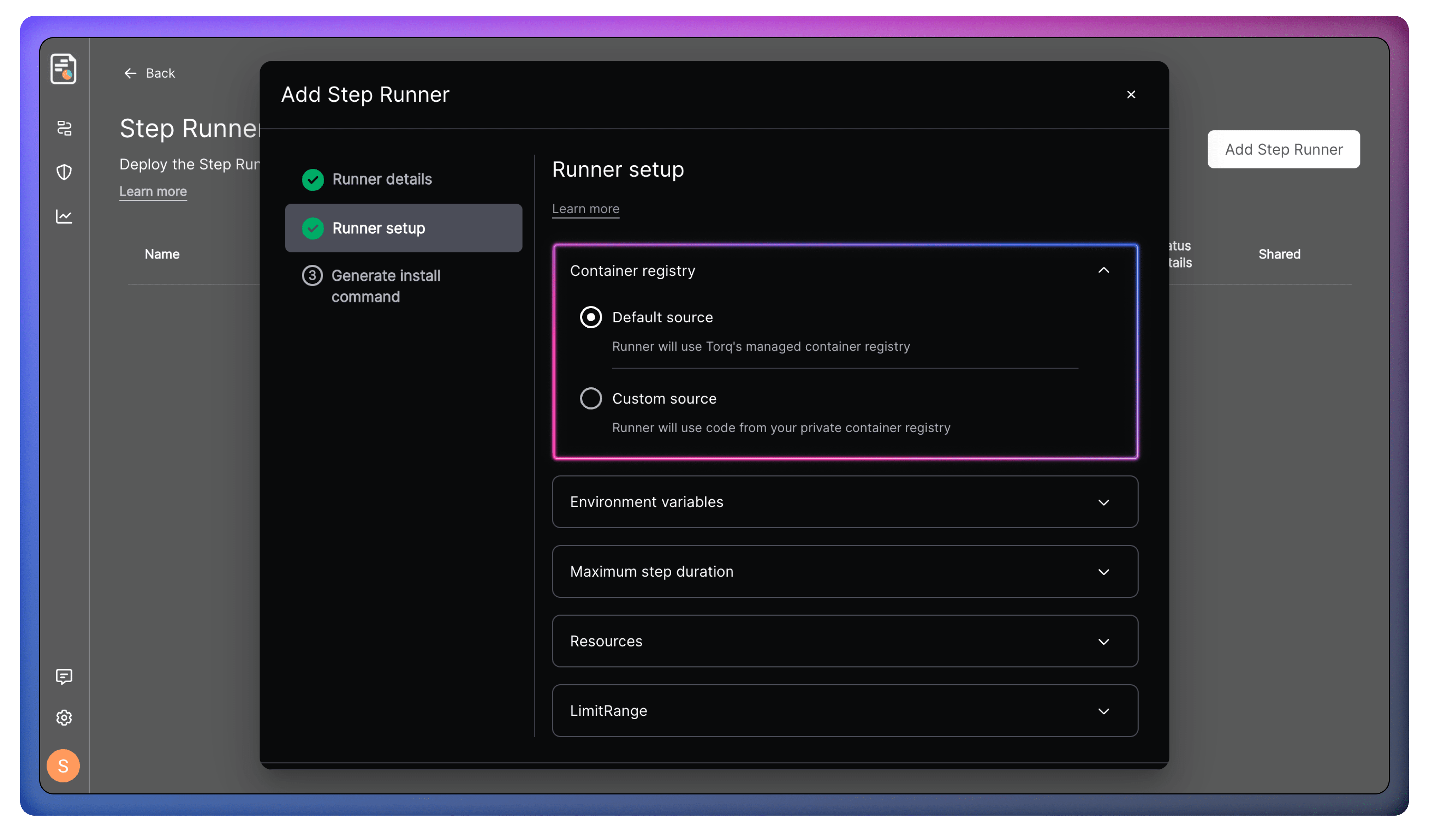The width and height of the screenshot is (1429, 840).
Task: Go to Generate install command step
Action: 386,286
